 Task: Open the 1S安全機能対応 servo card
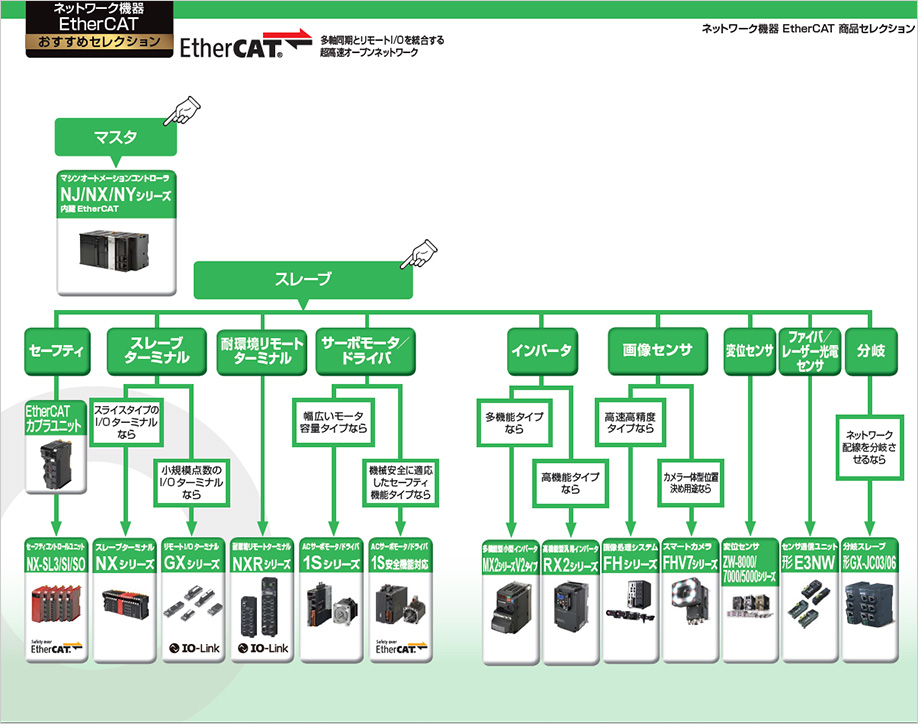coord(400,600)
